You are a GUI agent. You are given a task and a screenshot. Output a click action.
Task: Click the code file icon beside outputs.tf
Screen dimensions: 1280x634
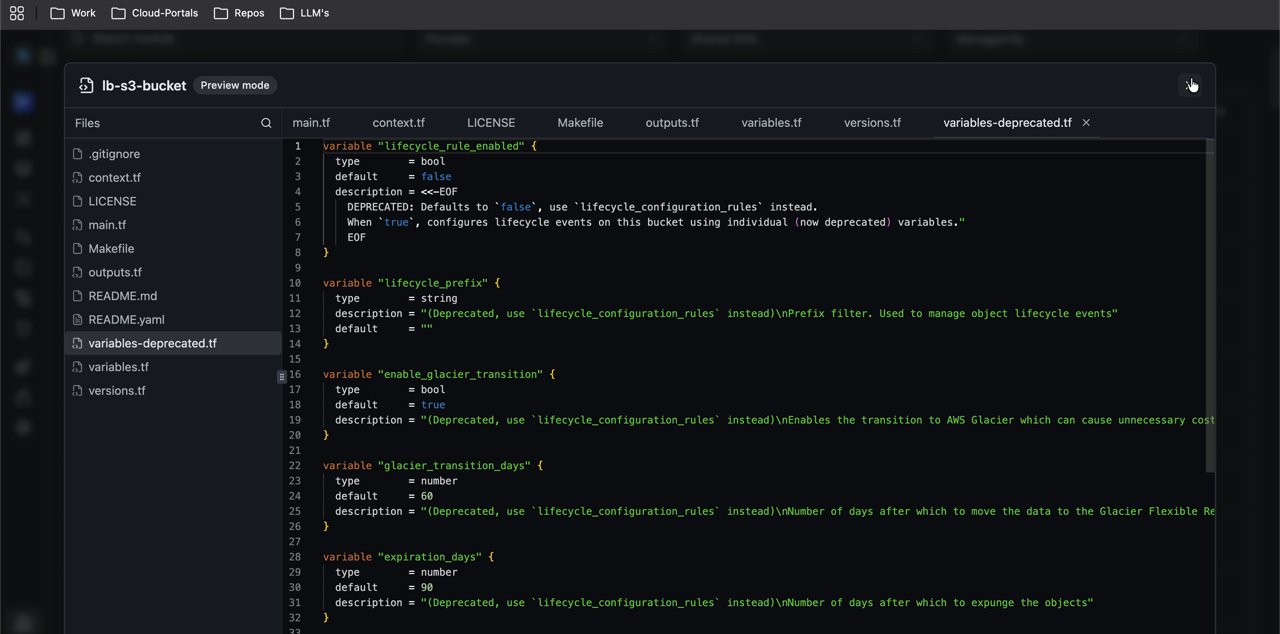point(77,272)
